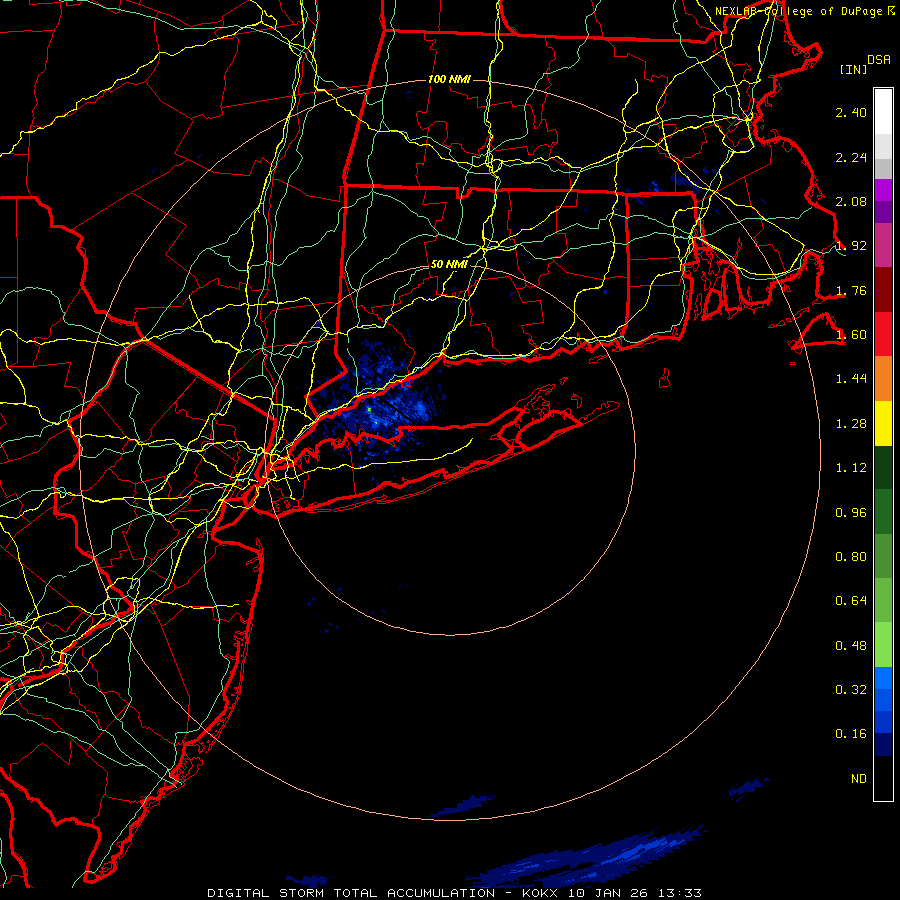The image size is (900, 900).
Task: Click the 13:33 timestamp text
Action: (680, 893)
